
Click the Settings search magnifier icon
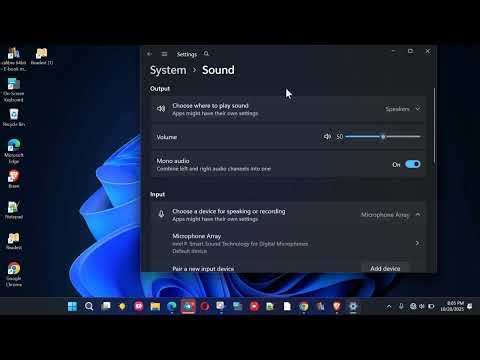206,54
